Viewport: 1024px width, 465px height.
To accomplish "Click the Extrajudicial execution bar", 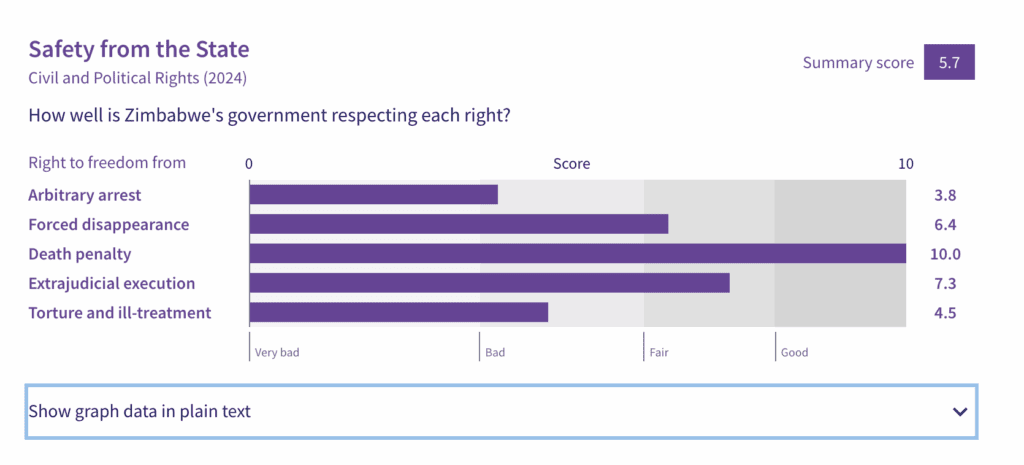I will pos(489,283).
